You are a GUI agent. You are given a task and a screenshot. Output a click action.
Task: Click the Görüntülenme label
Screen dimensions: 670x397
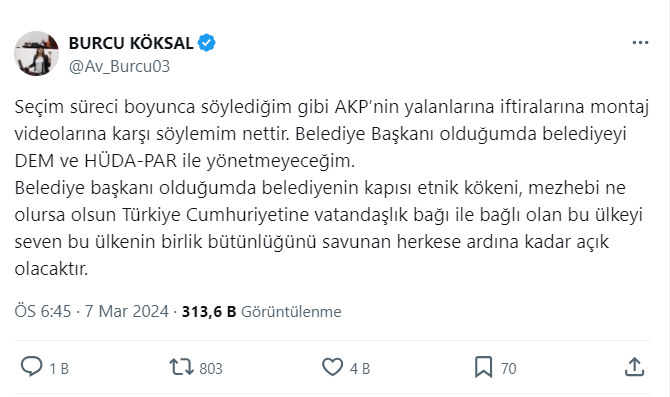[291, 312]
